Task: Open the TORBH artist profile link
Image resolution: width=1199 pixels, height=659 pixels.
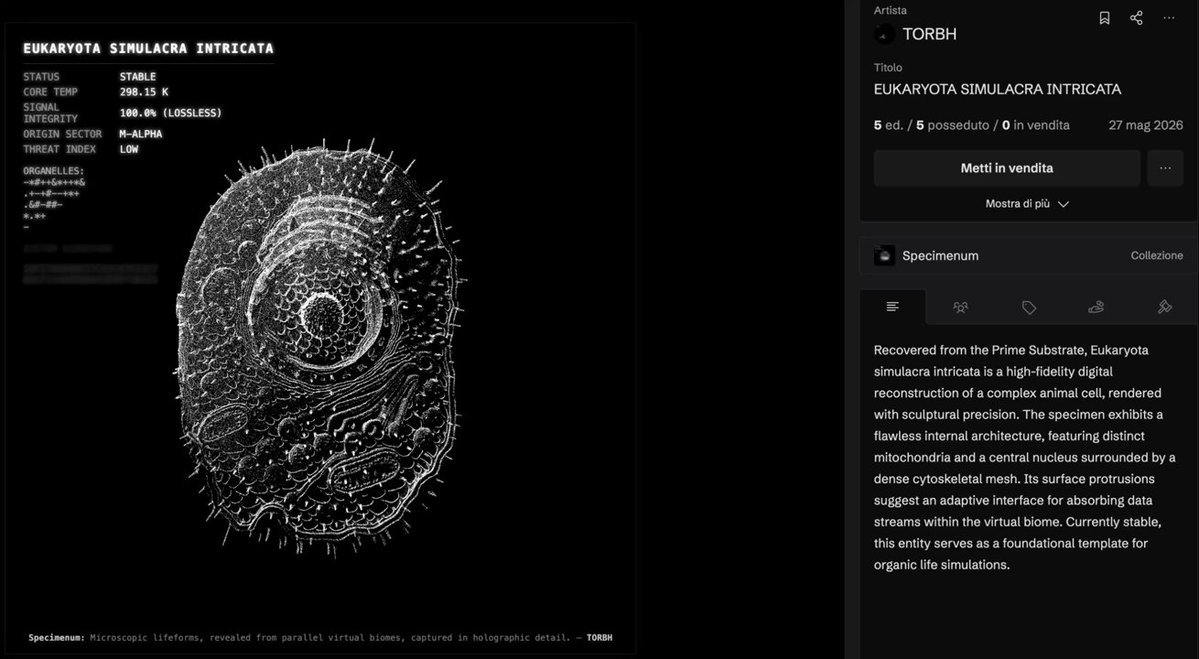Action: tap(929, 34)
